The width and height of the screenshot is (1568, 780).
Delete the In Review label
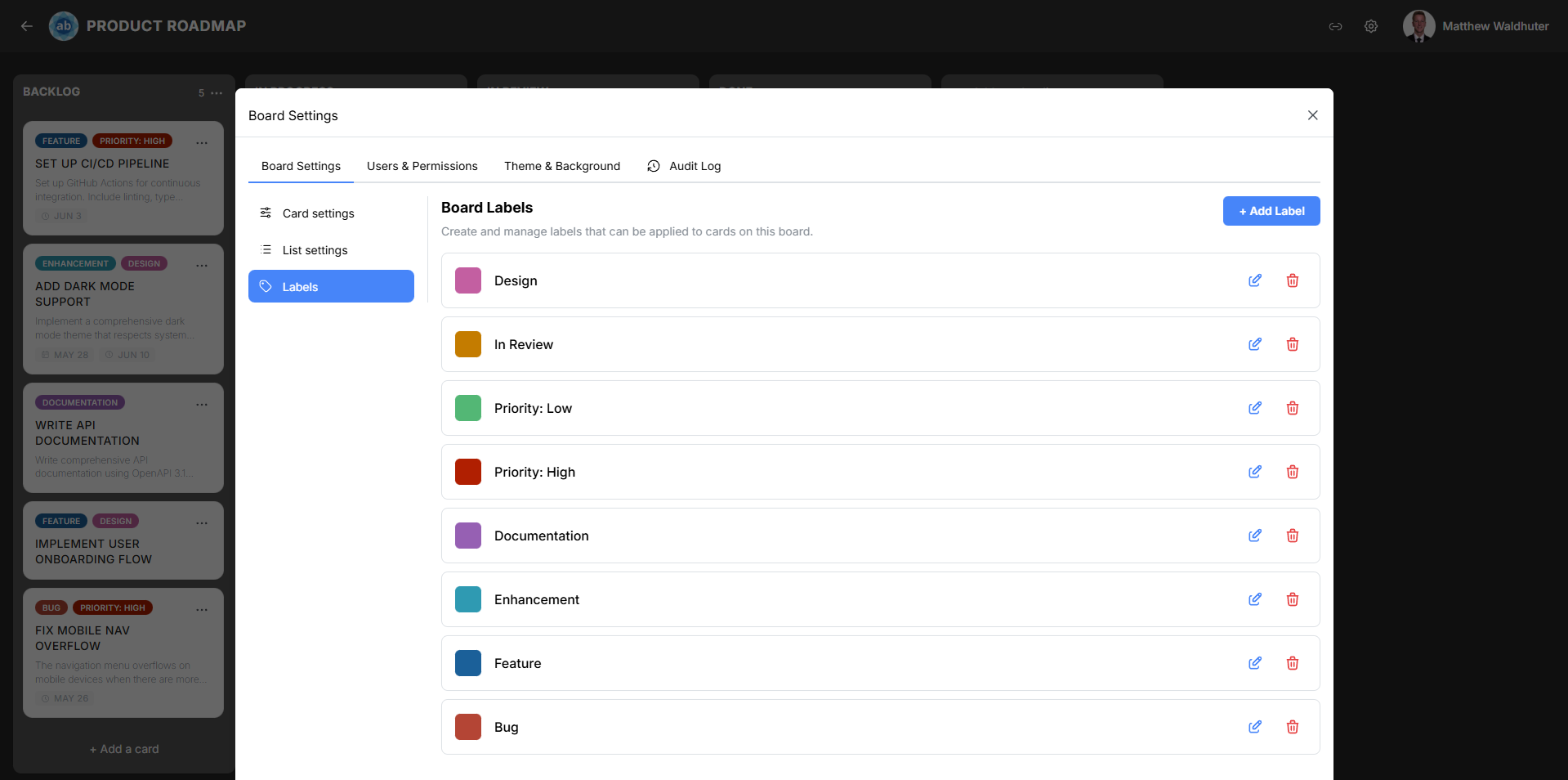[x=1293, y=344]
